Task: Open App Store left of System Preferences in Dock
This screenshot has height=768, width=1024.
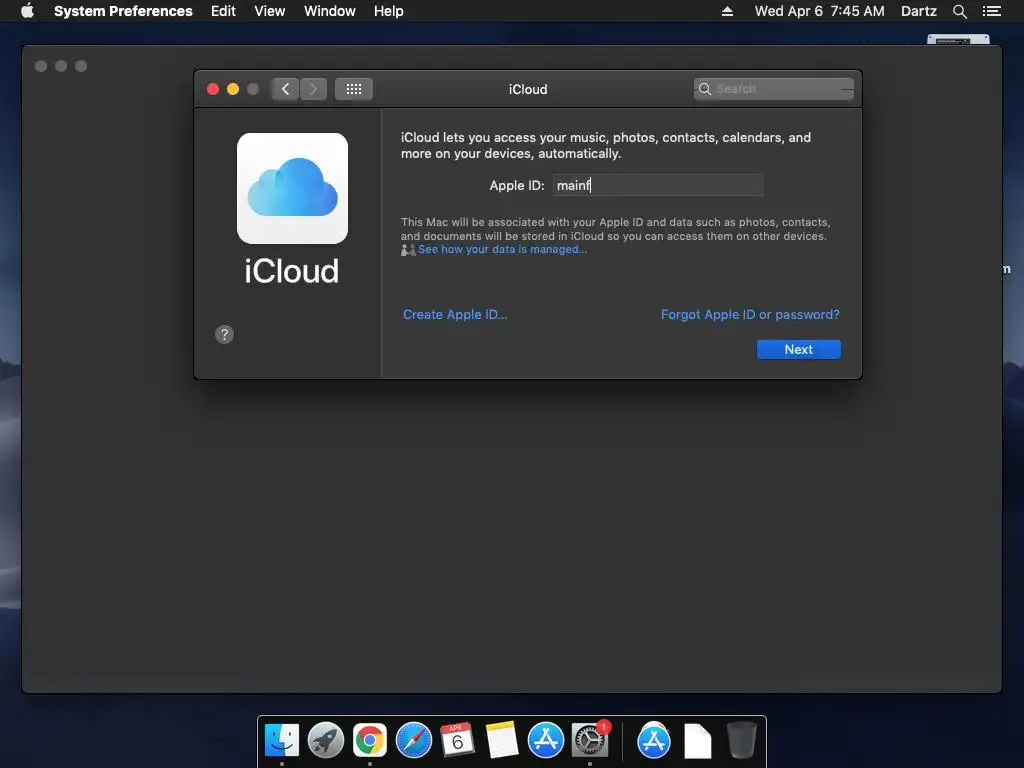Action: [x=545, y=740]
